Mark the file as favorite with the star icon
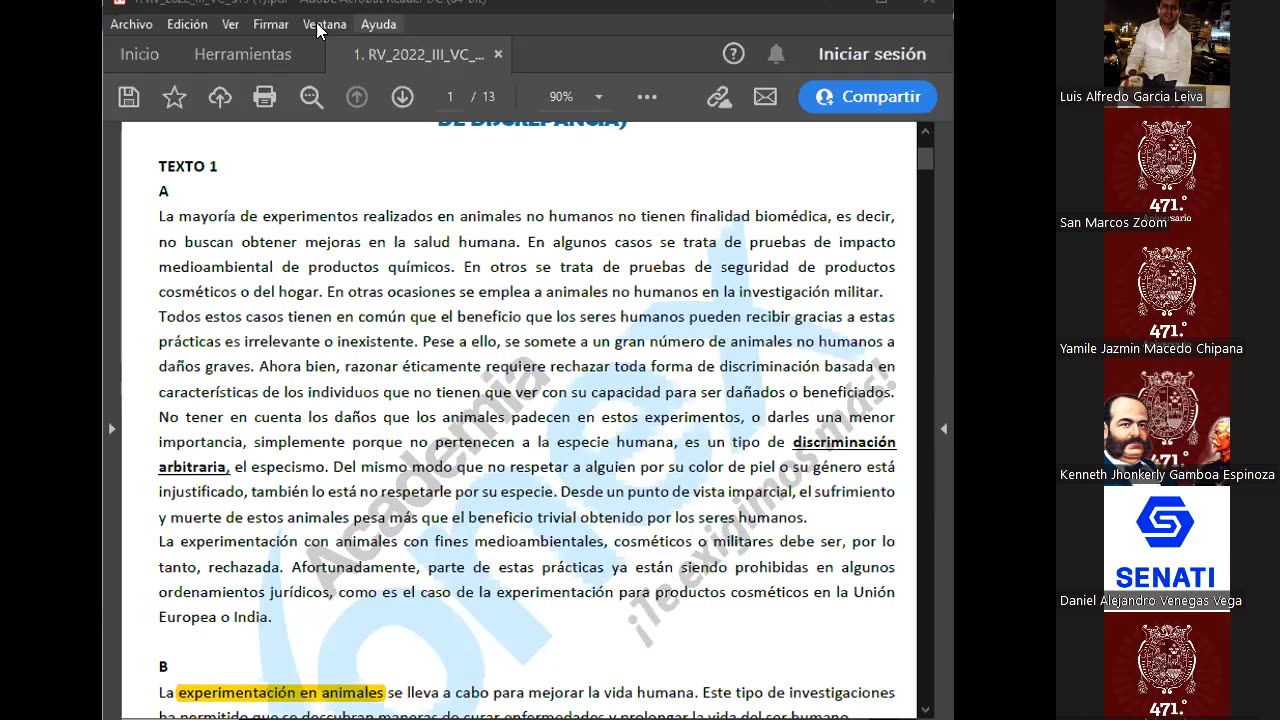This screenshot has width=1280, height=720. (175, 97)
